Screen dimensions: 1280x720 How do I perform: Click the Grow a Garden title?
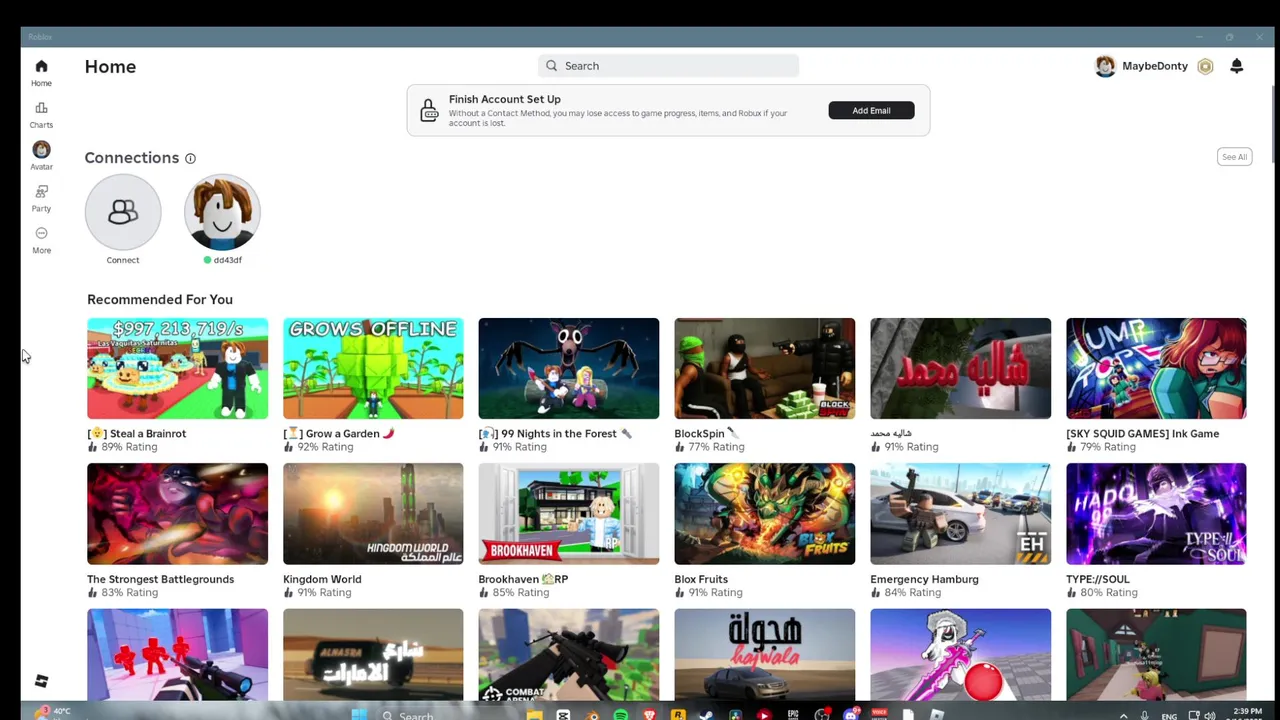[339, 434]
